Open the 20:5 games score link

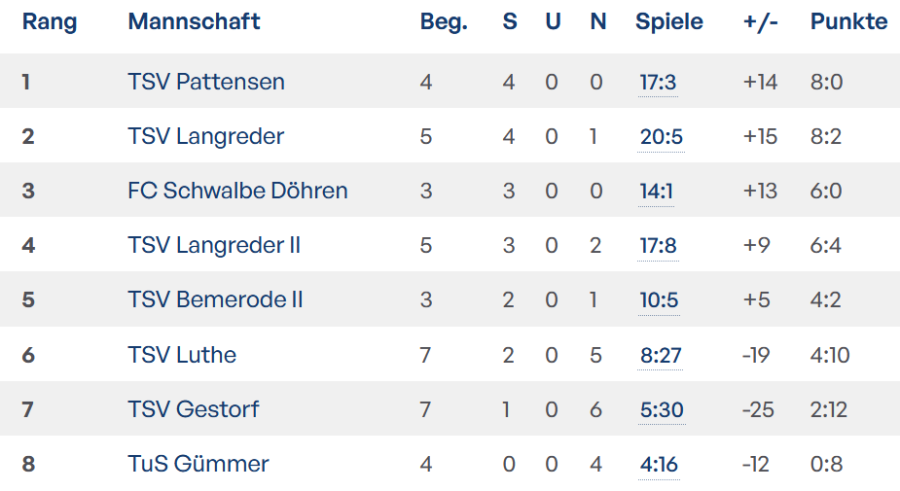[661, 136]
